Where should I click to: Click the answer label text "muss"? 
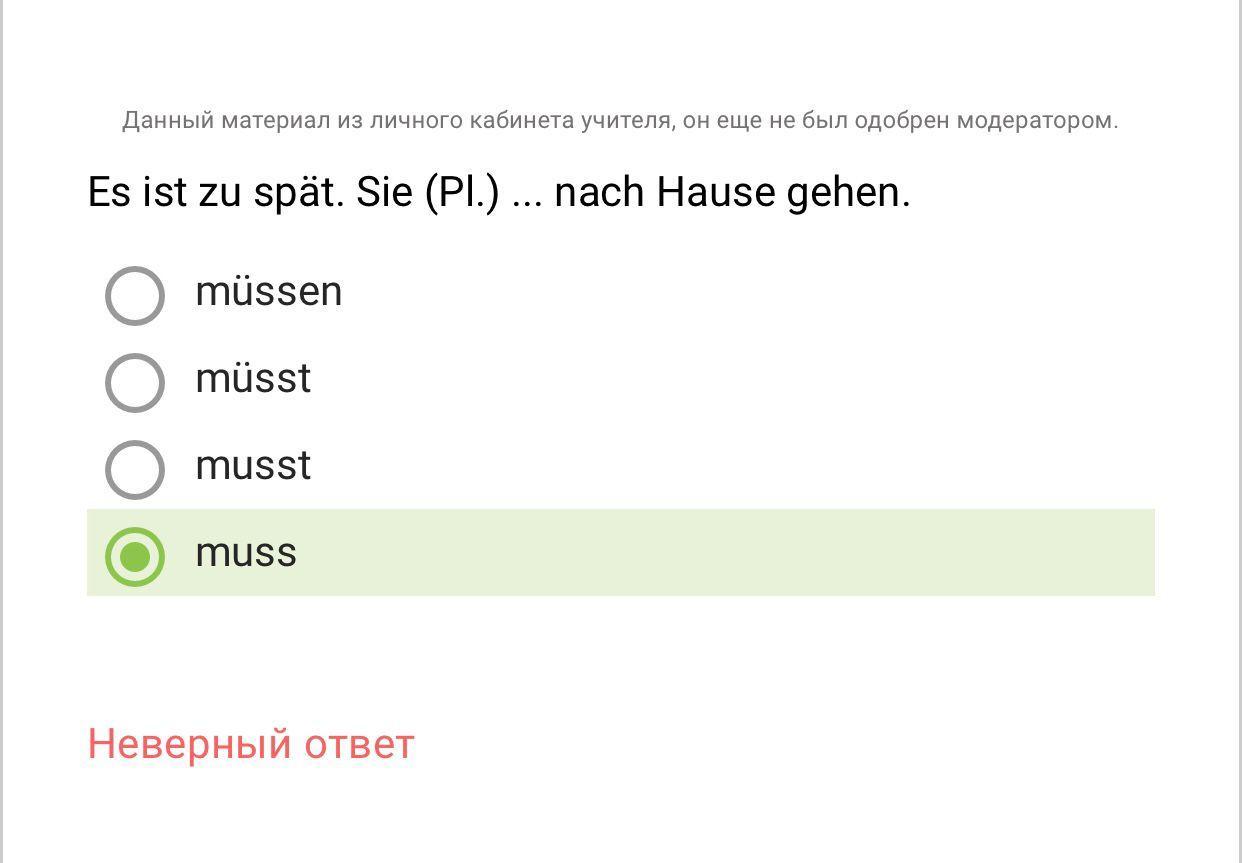pyautogui.click(x=246, y=553)
